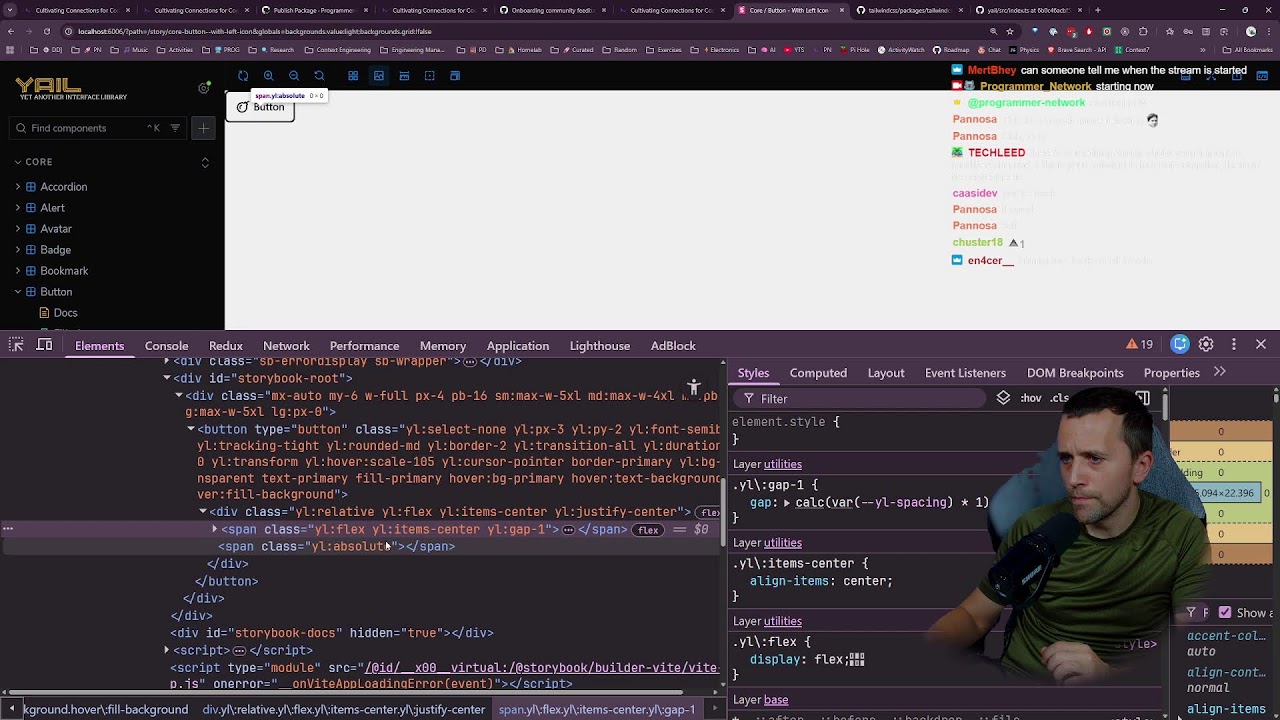The width and height of the screenshot is (1280, 720).
Task: Open the Event Listeners pane tab
Action: 965,373
